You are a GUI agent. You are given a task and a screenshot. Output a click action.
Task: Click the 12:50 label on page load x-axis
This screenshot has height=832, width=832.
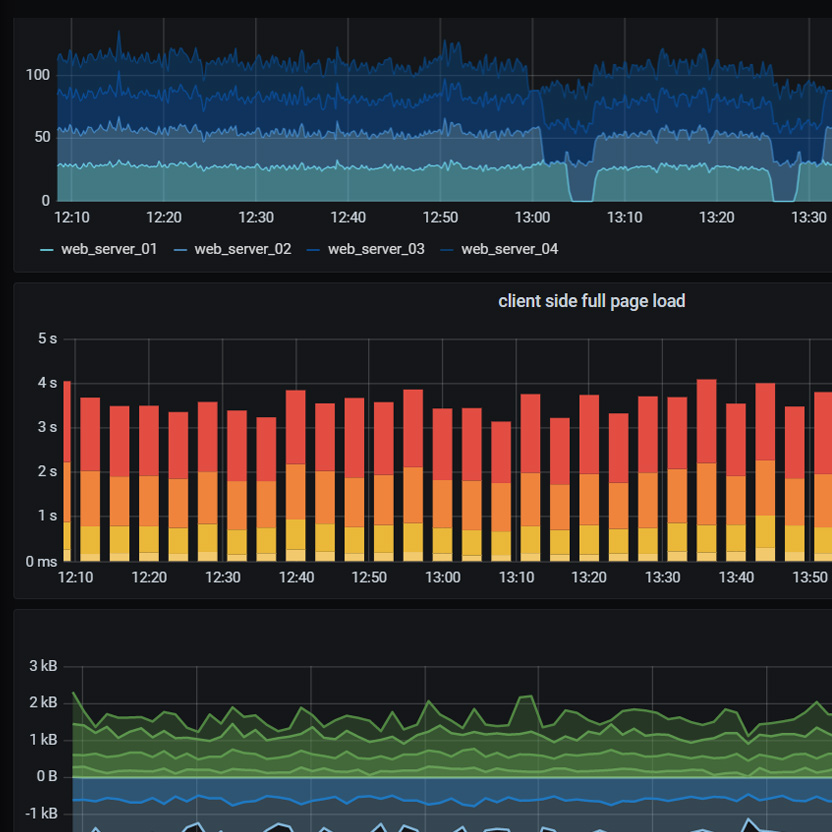[369, 577]
